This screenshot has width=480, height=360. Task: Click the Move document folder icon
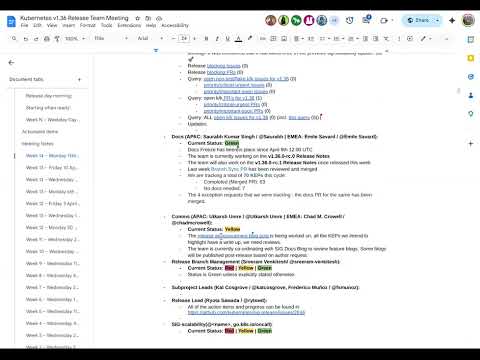pyautogui.click(x=148, y=18)
